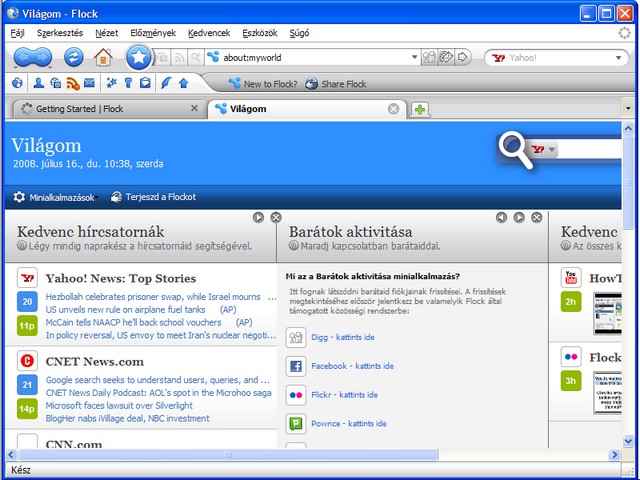Open the Blog Editor quill icon
Screen dimensions: 640x480
pos(166,83)
